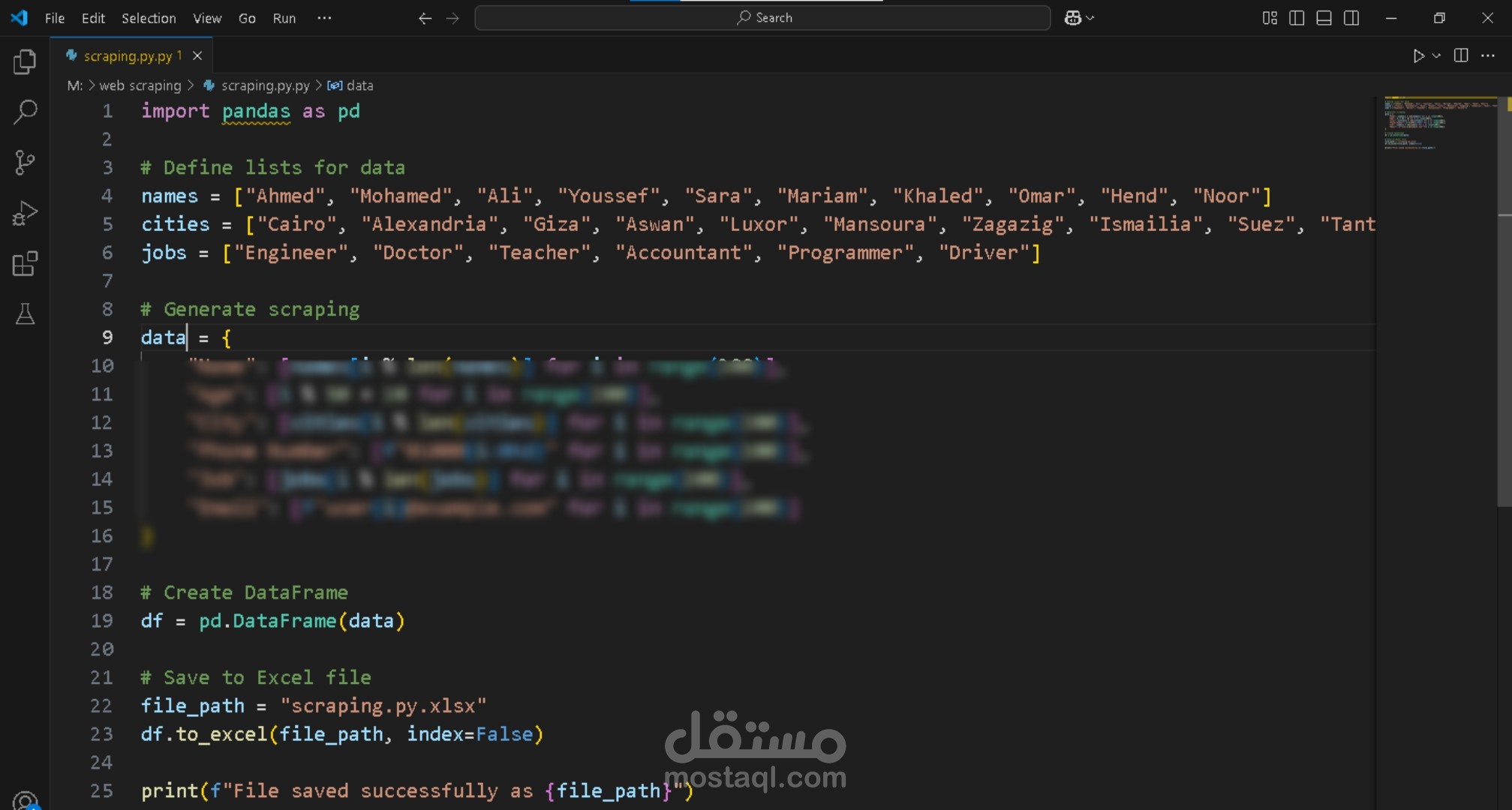Expand the Run options dropdown

(1436, 56)
